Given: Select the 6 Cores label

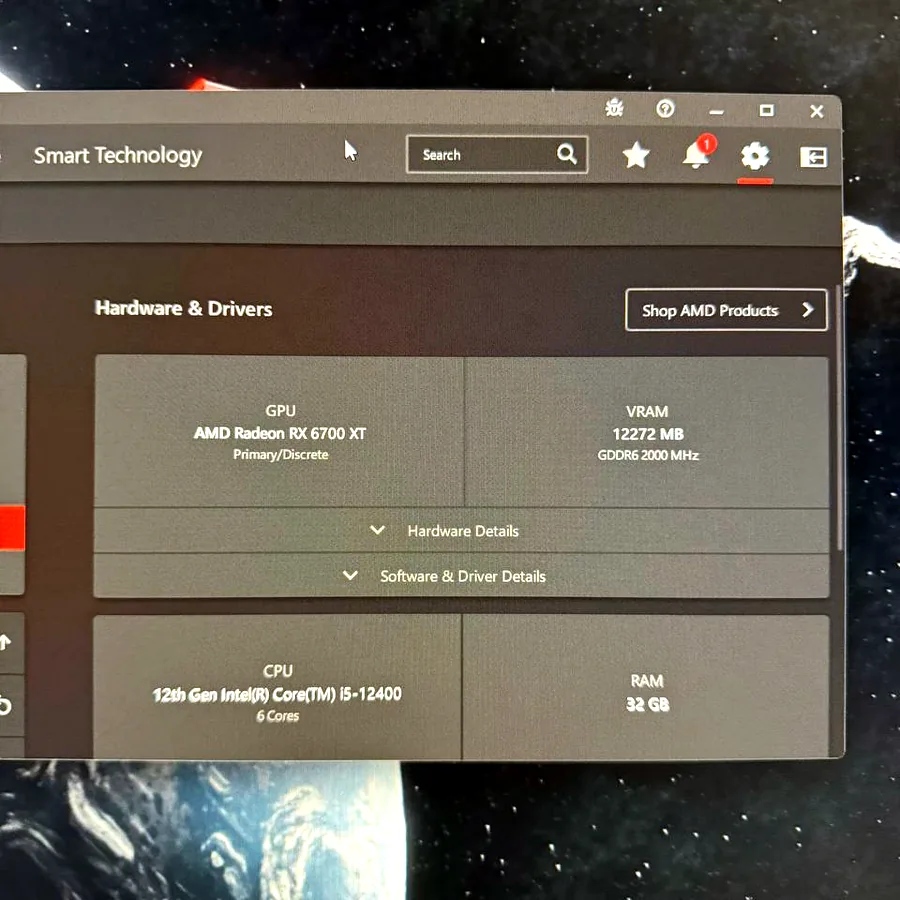Looking at the screenshot, I should (x=278, y=716).
